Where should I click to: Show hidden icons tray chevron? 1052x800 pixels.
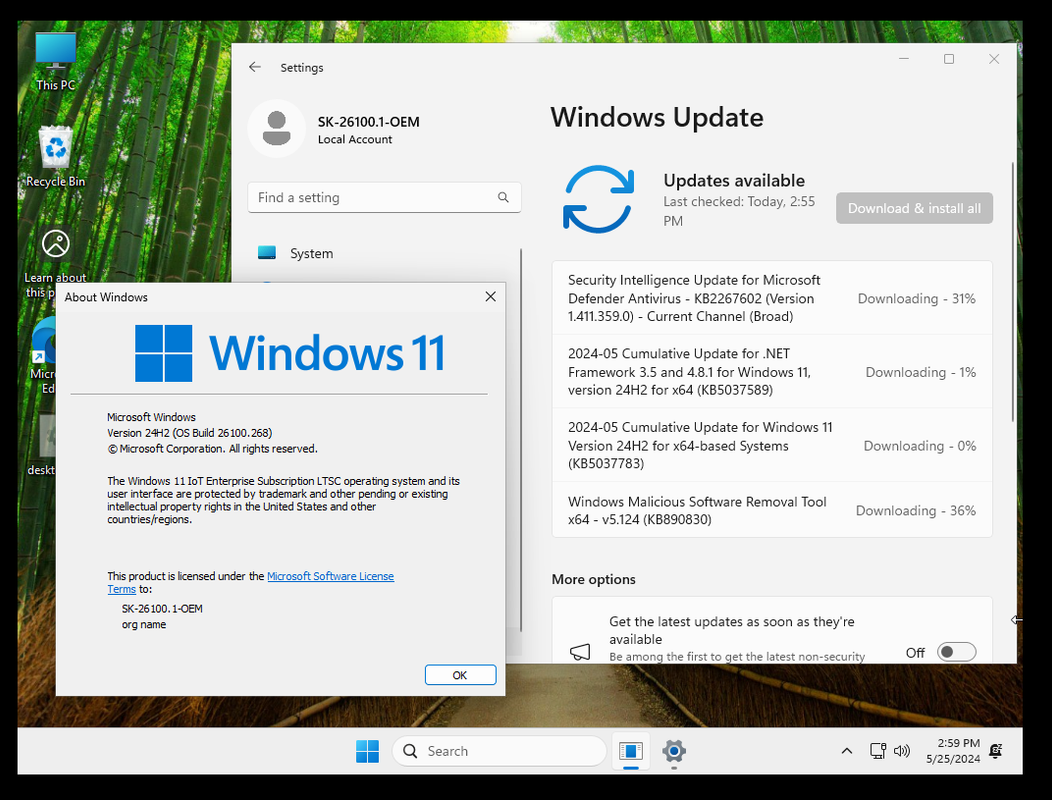tap(847, 751)
